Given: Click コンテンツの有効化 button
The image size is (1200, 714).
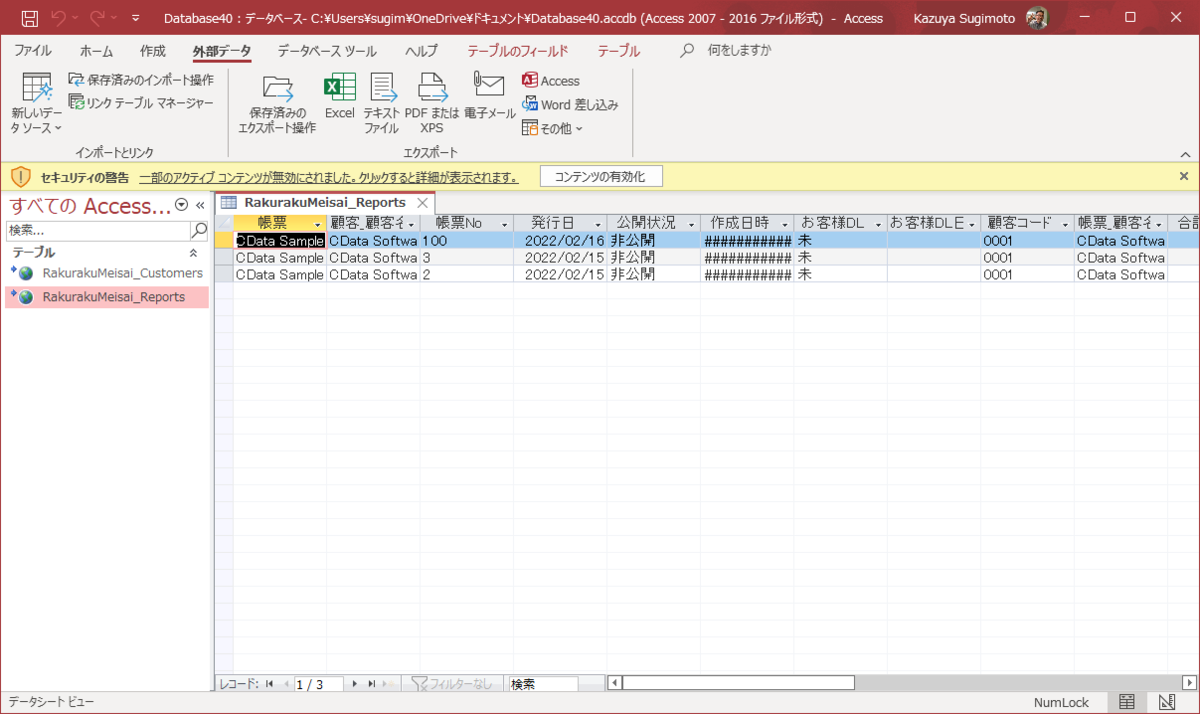Looking at the screenshot, I should pos(601,177).
